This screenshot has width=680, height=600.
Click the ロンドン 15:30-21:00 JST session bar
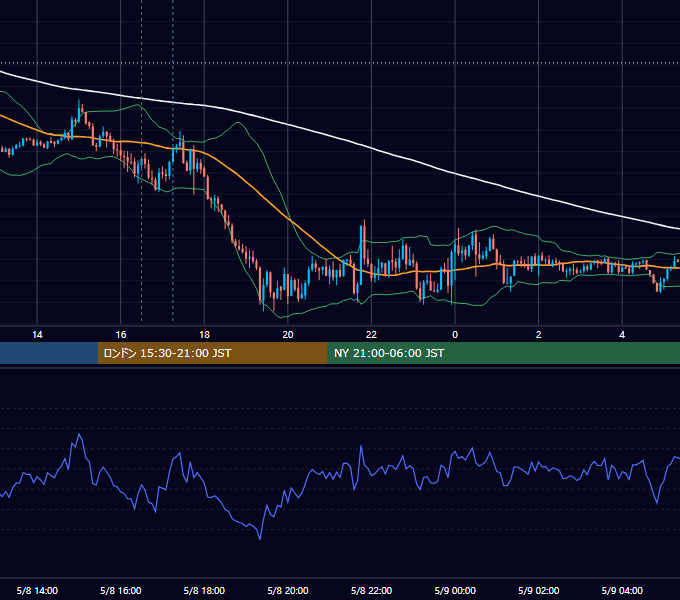(x=212, y=353)
